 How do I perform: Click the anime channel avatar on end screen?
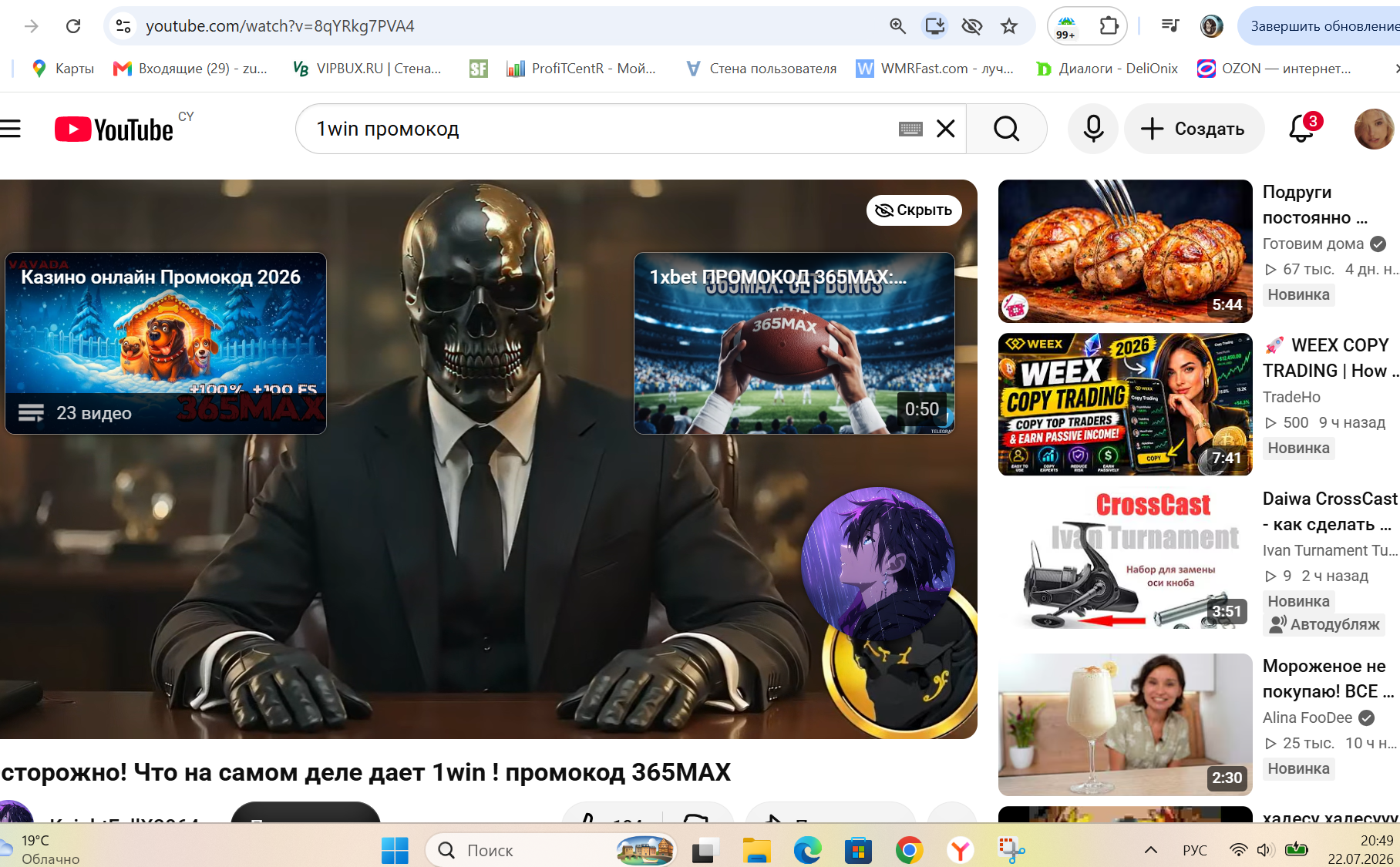coord(878,564)
